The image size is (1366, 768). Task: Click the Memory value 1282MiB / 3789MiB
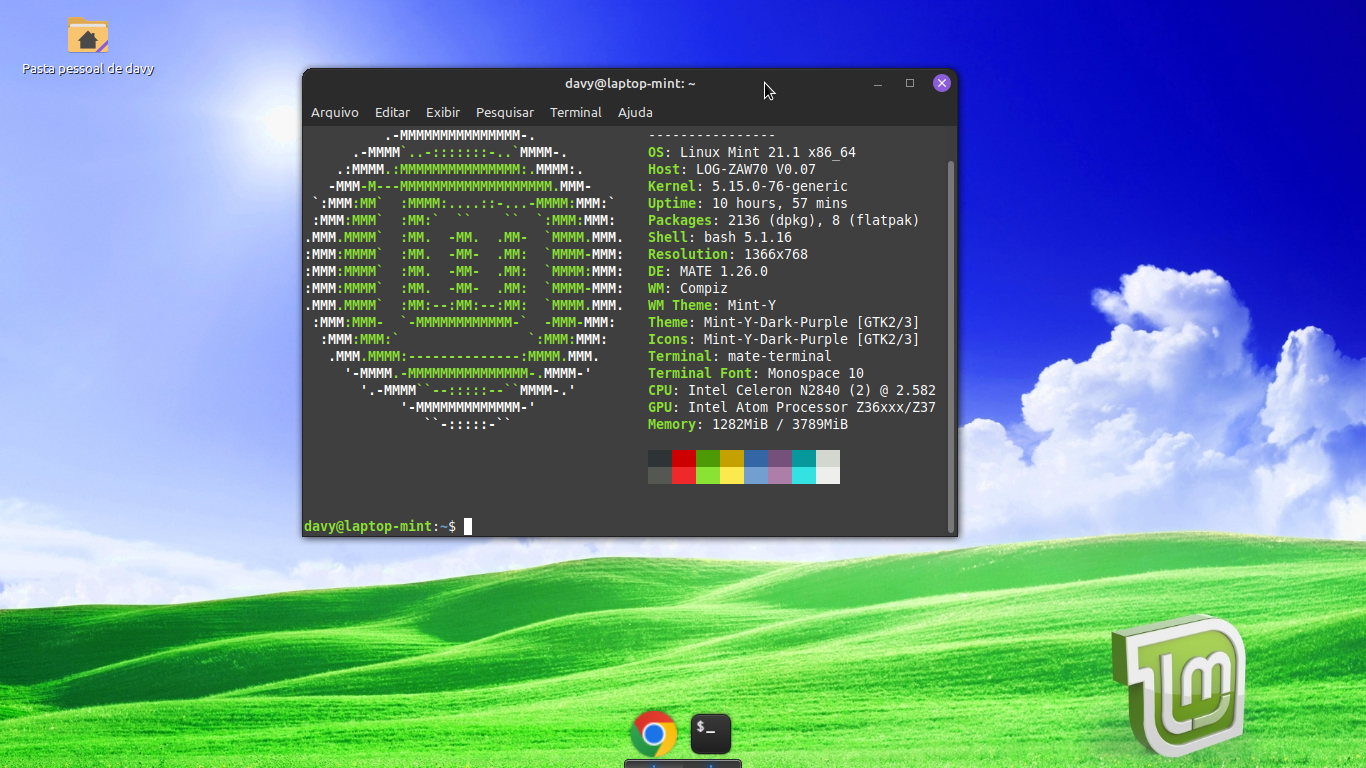[780, 425]
